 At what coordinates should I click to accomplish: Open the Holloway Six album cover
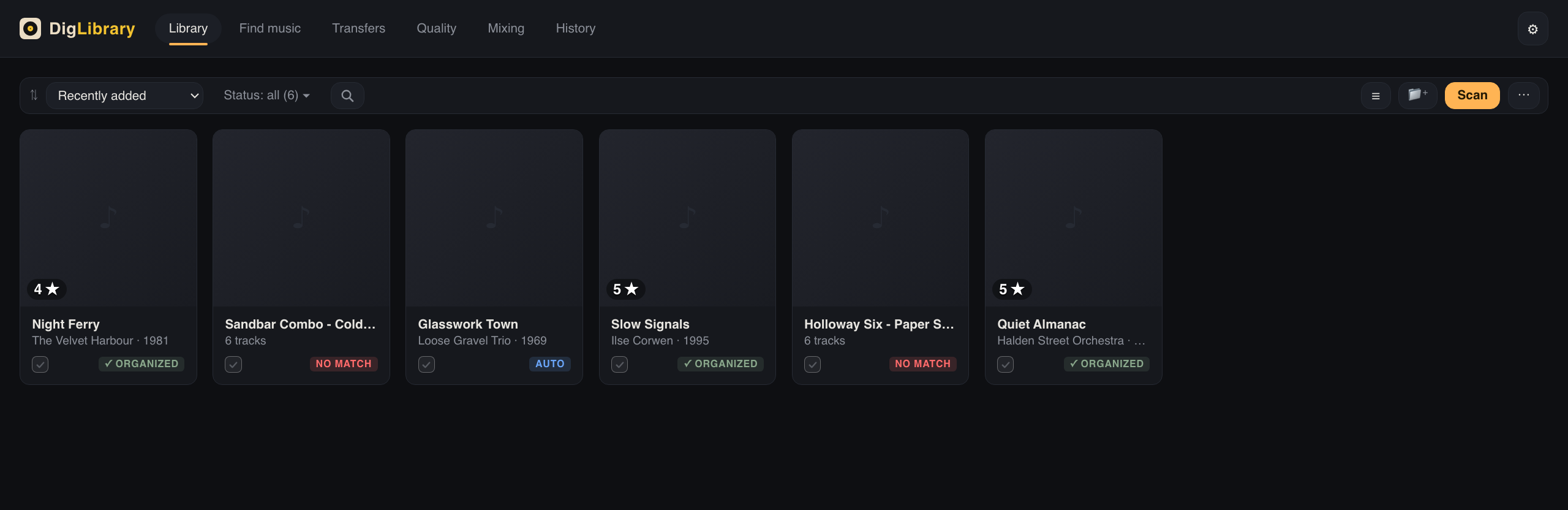pyautogui.click(x=880, y=218)
